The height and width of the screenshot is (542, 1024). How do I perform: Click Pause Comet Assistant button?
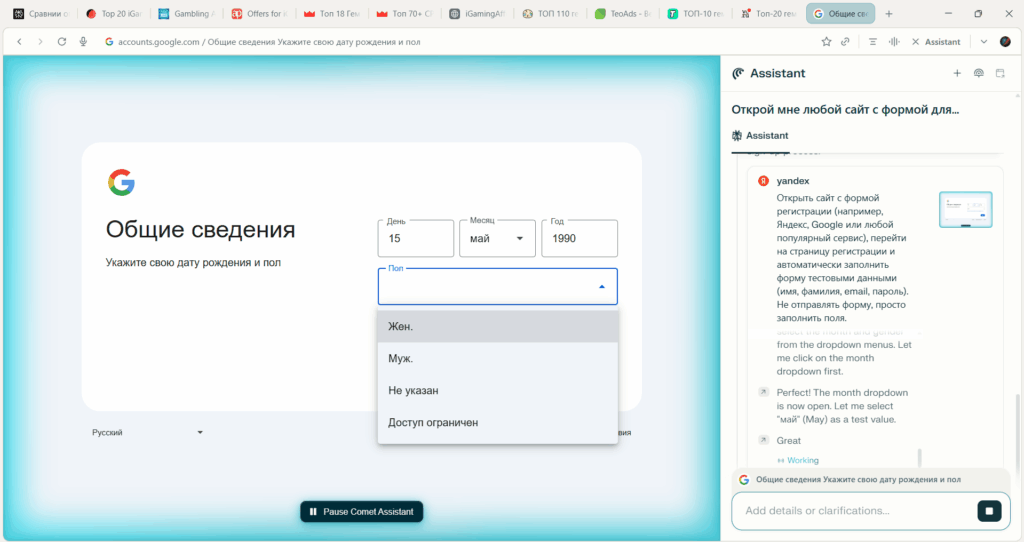362,511
